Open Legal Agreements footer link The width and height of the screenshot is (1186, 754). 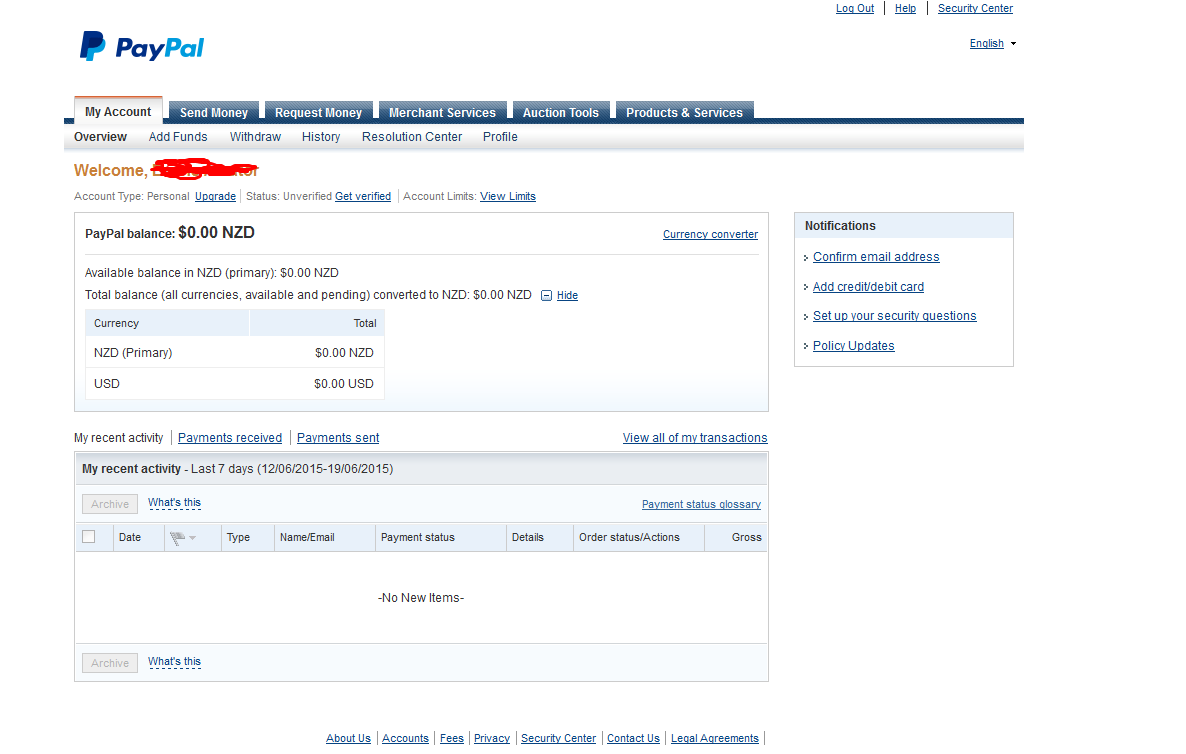[x=715, y=739]
